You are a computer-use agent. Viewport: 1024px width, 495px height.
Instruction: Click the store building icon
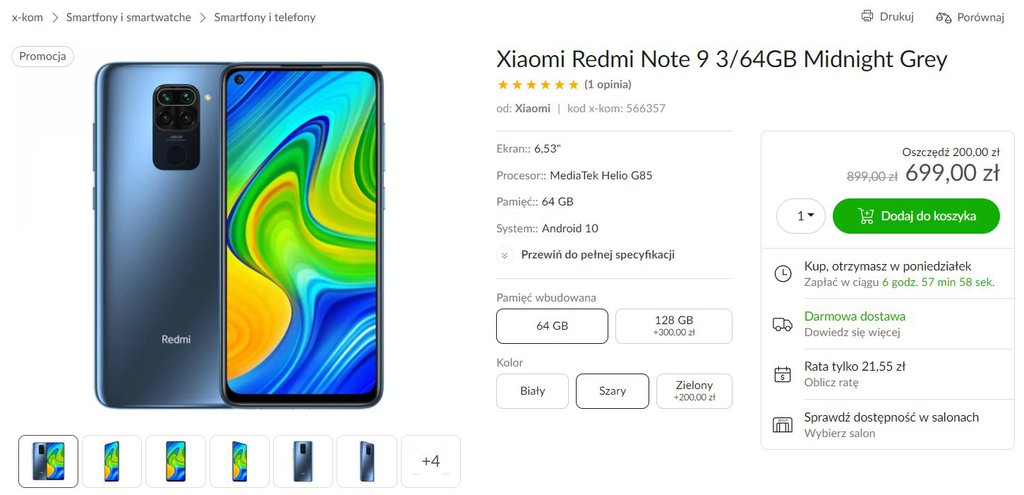coord(782,424)
